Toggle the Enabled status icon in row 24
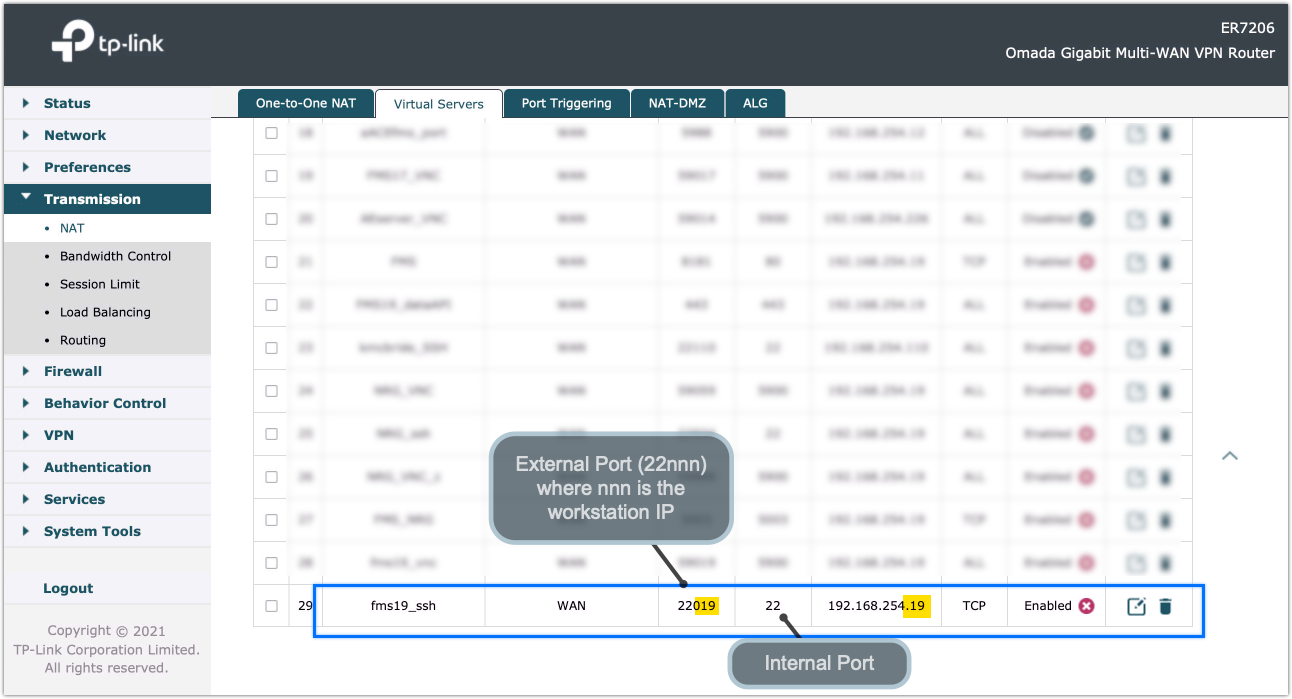Image resolution: width=1292 pixels, height=699 pixels. [x=1086, y=391]
